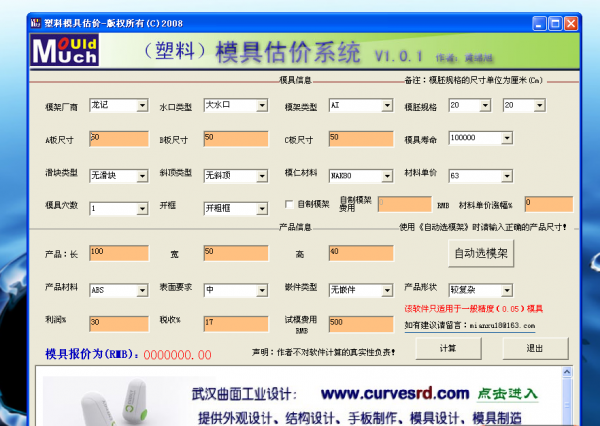This screenshot has height=426, width=600.
Task: Click the Mould Much logo icon
Action: coord(64,50)
